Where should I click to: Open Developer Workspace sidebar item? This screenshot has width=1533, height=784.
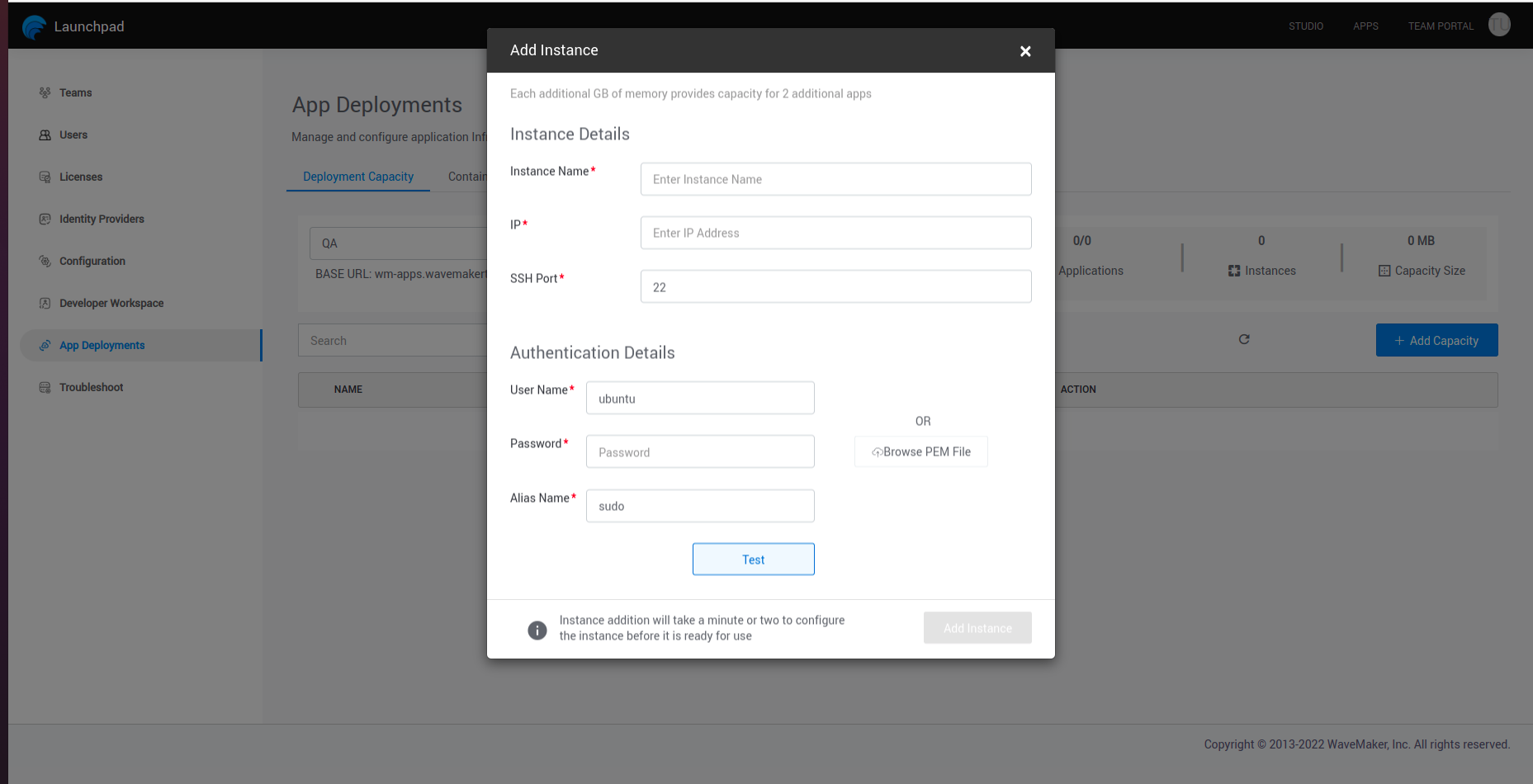tap(111, 303)
